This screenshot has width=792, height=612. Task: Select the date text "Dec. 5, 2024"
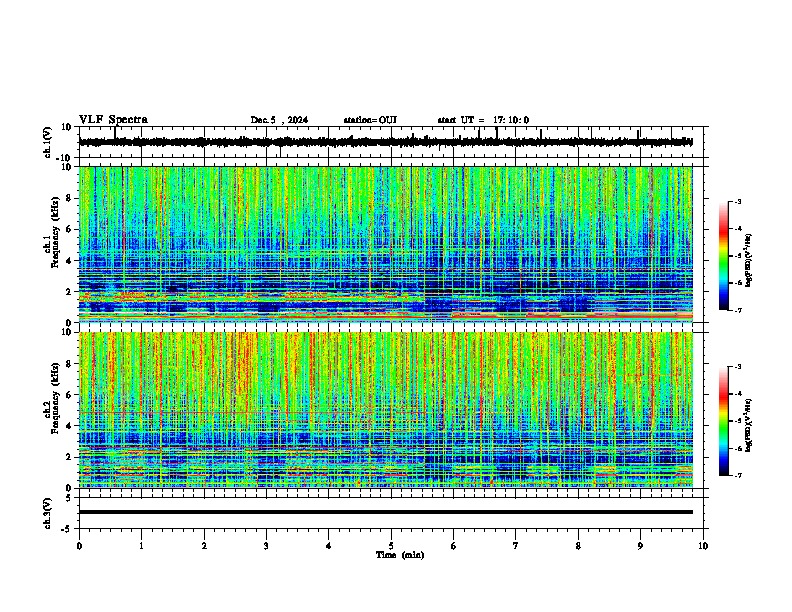point(279,120)
